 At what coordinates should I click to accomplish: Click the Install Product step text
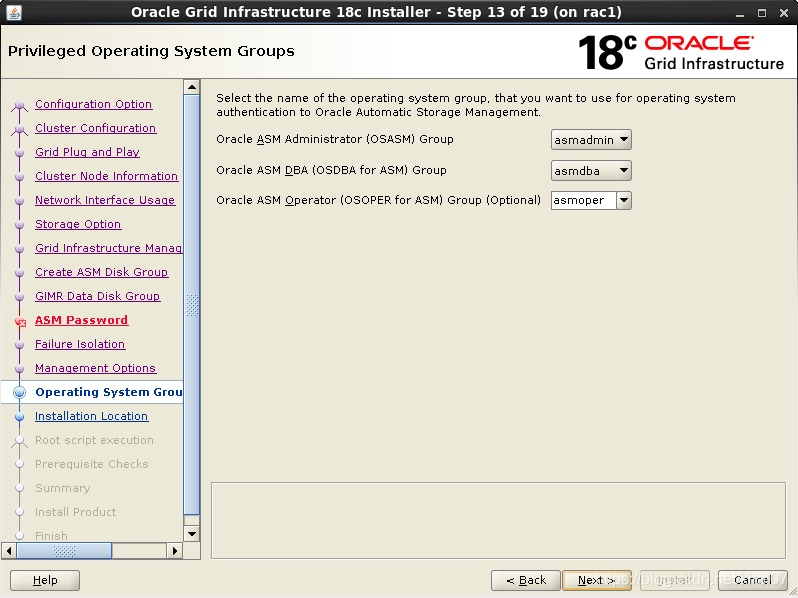[75, 512]
